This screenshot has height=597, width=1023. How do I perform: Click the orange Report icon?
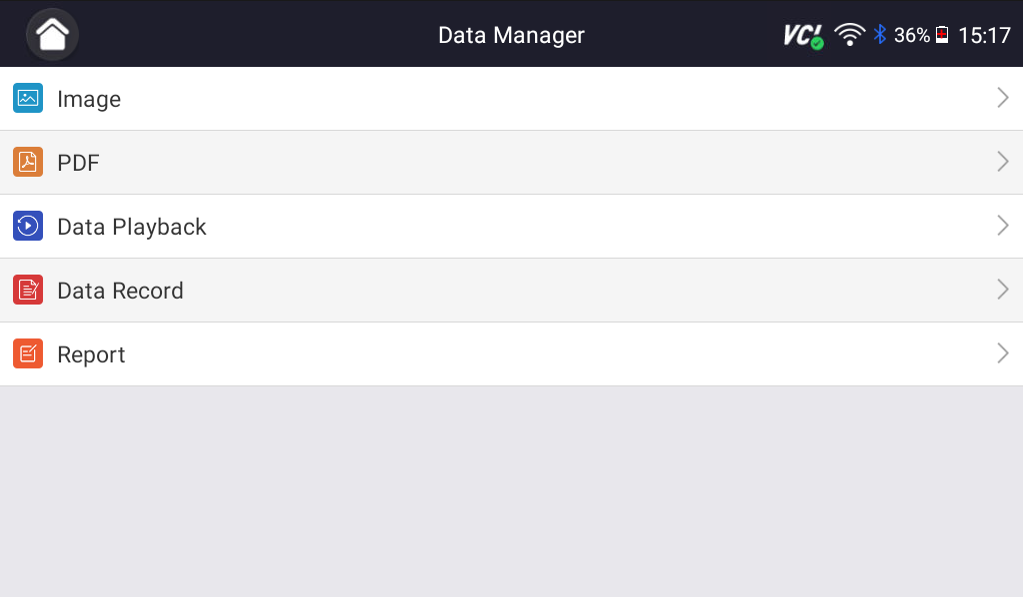click(28, 354)
